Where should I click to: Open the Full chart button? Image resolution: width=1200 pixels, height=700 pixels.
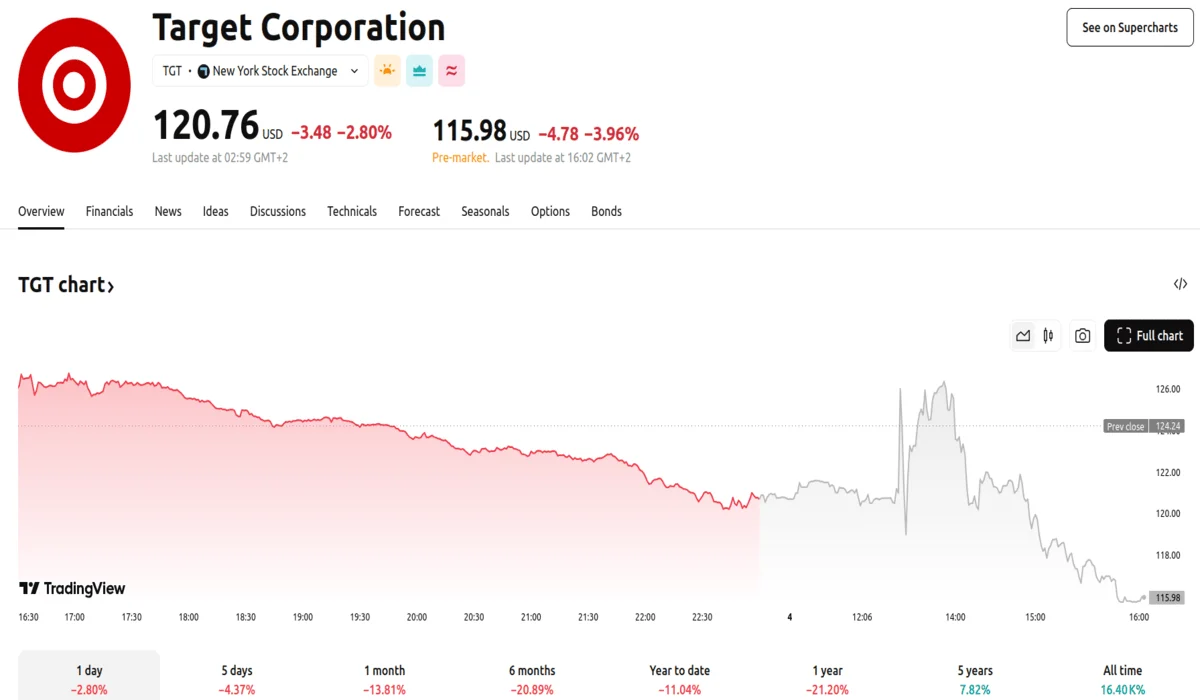(x=1149, y=336)
